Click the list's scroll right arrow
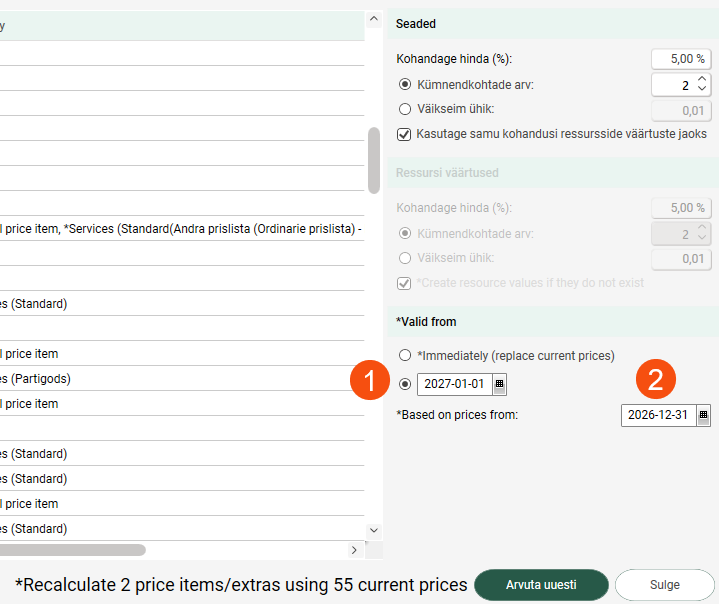Image resolution: width=719 pixels, height=604 pixels. click(354, 550)
